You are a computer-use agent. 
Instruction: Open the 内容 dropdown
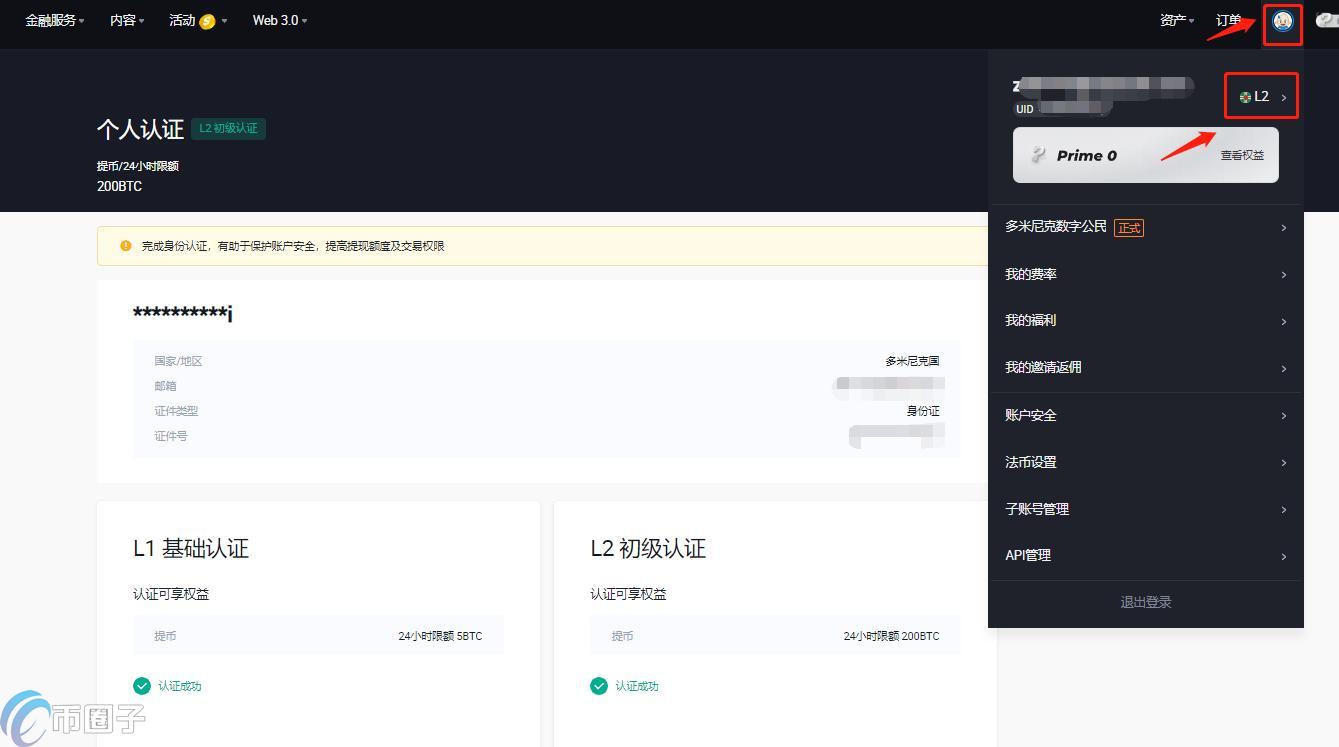coord(124,19)
